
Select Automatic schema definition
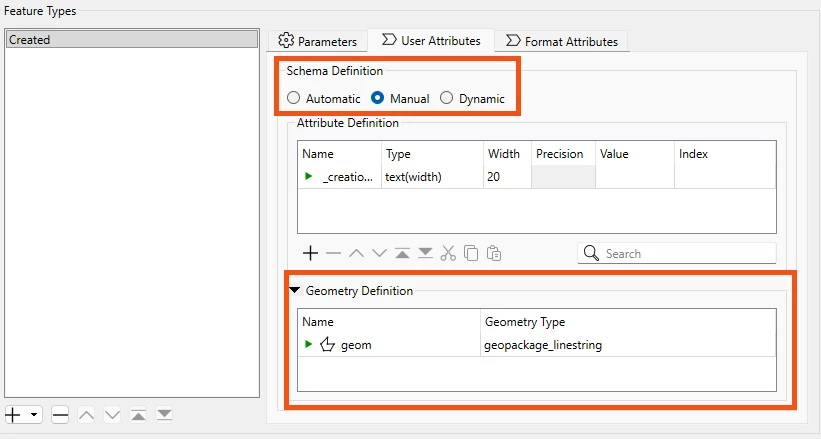tap(324, 98)
